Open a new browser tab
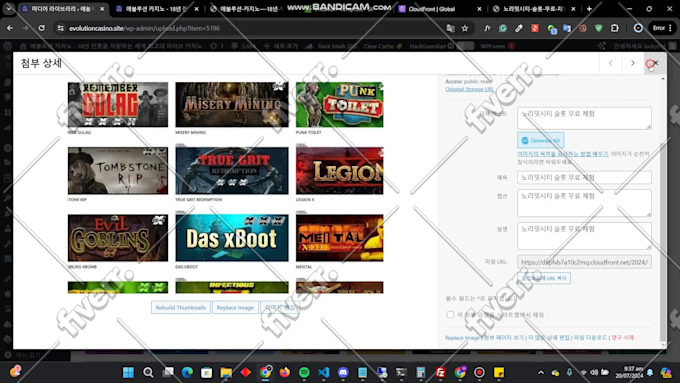This screenshot has height=383, width=680. click(589, 9)
